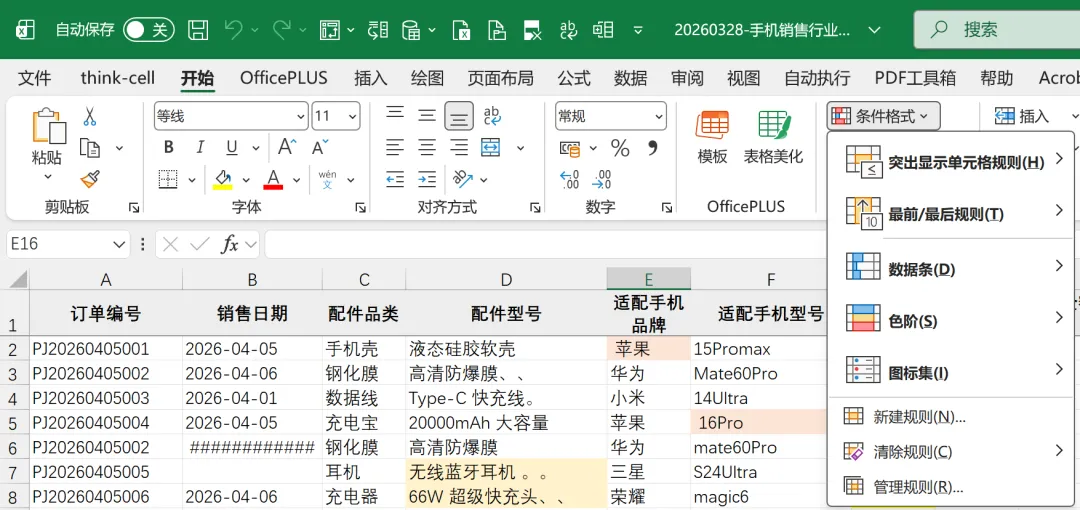Viewport: 1080px width, 510px height.
Task: Apply the red font color A
Action: (x=273, y=179)
